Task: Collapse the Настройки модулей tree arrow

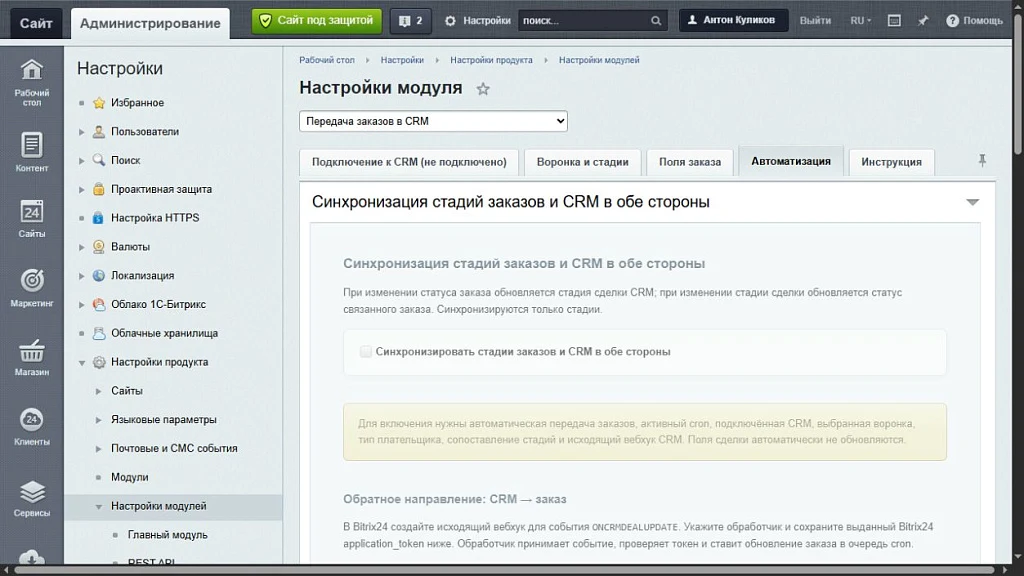Action: tap(99, 506)
